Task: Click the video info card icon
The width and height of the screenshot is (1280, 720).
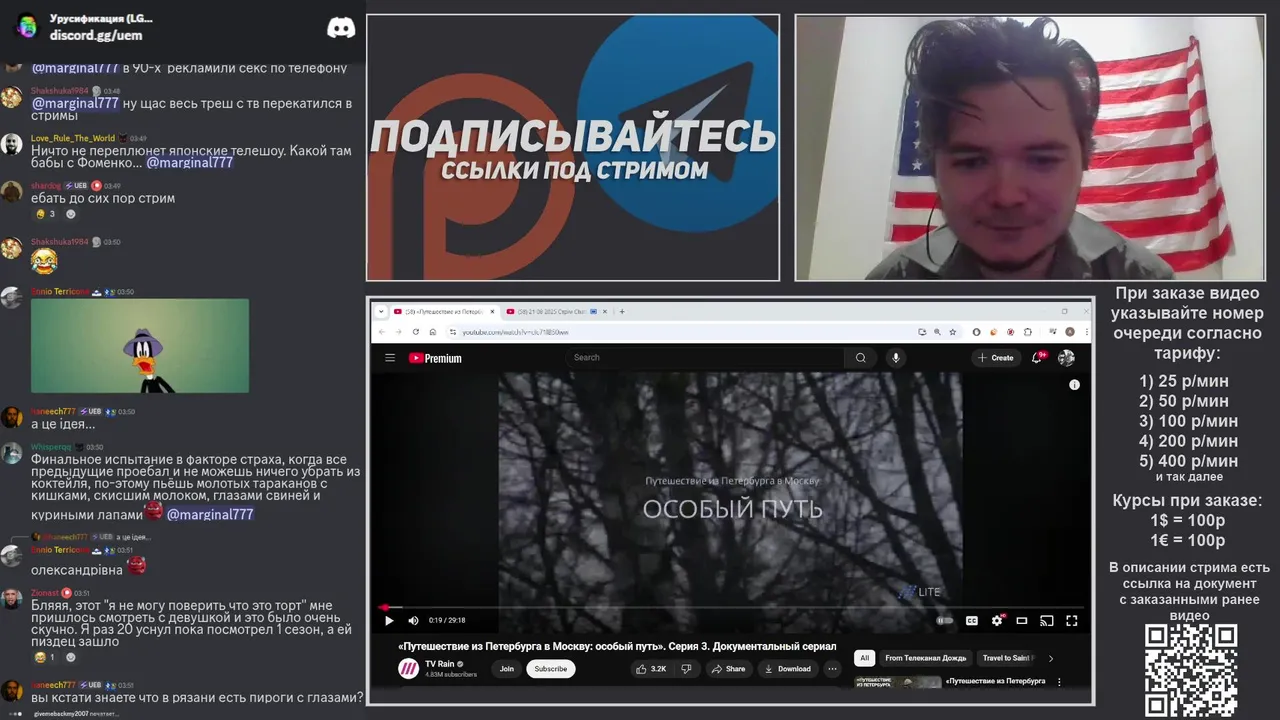Action: [1074, 385]
